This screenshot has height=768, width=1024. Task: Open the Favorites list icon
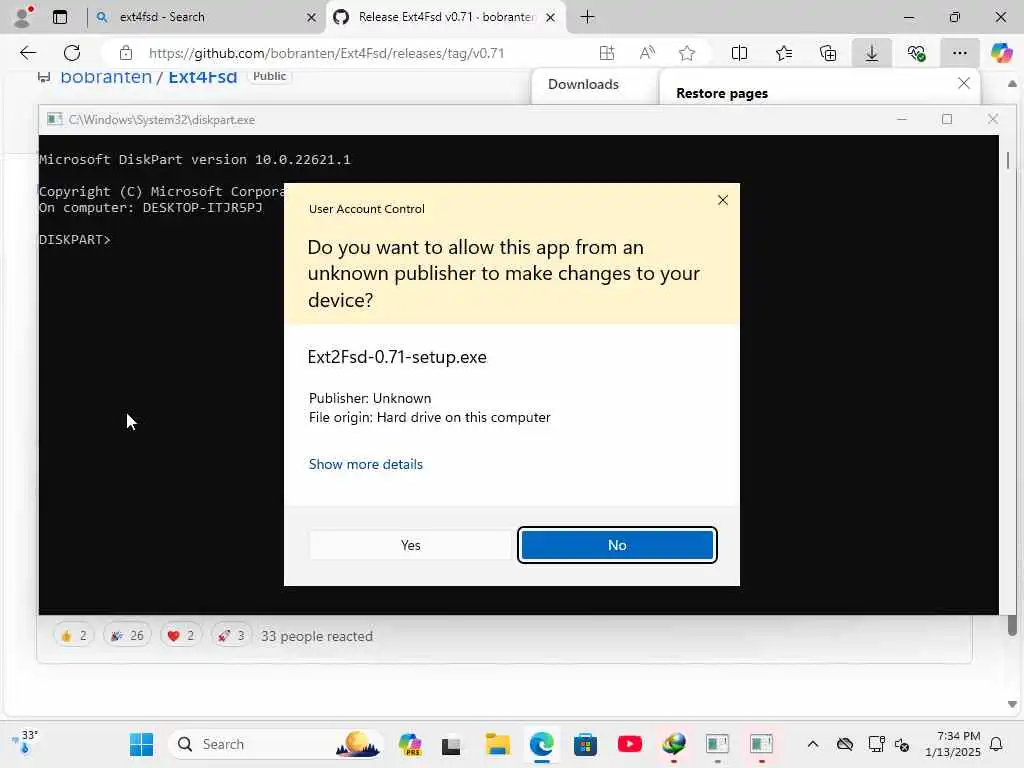[784, 53]
